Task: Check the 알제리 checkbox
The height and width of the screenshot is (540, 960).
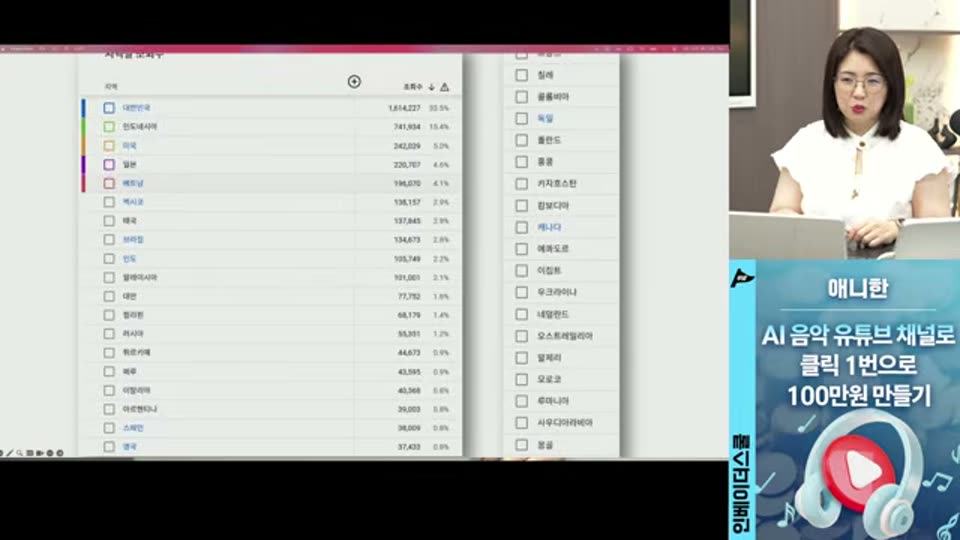Action: point(522,358)
